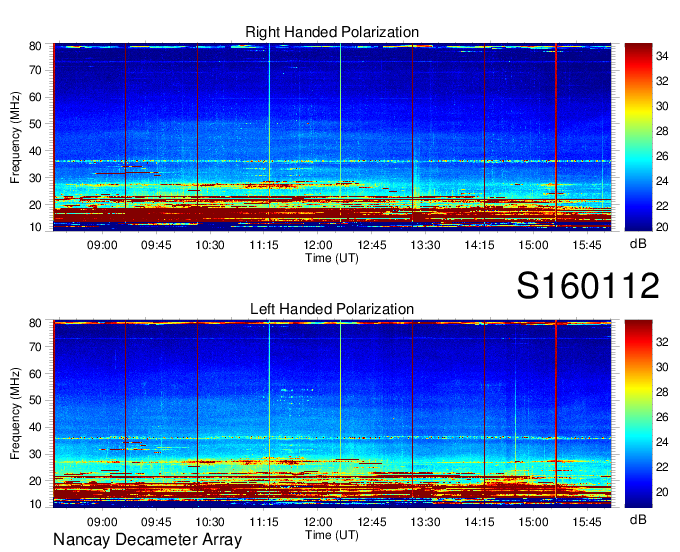Click the 09:00 tick under Right Handed plot
The height and width of the screenshot is (552, 680).
(x=102, y=245)
